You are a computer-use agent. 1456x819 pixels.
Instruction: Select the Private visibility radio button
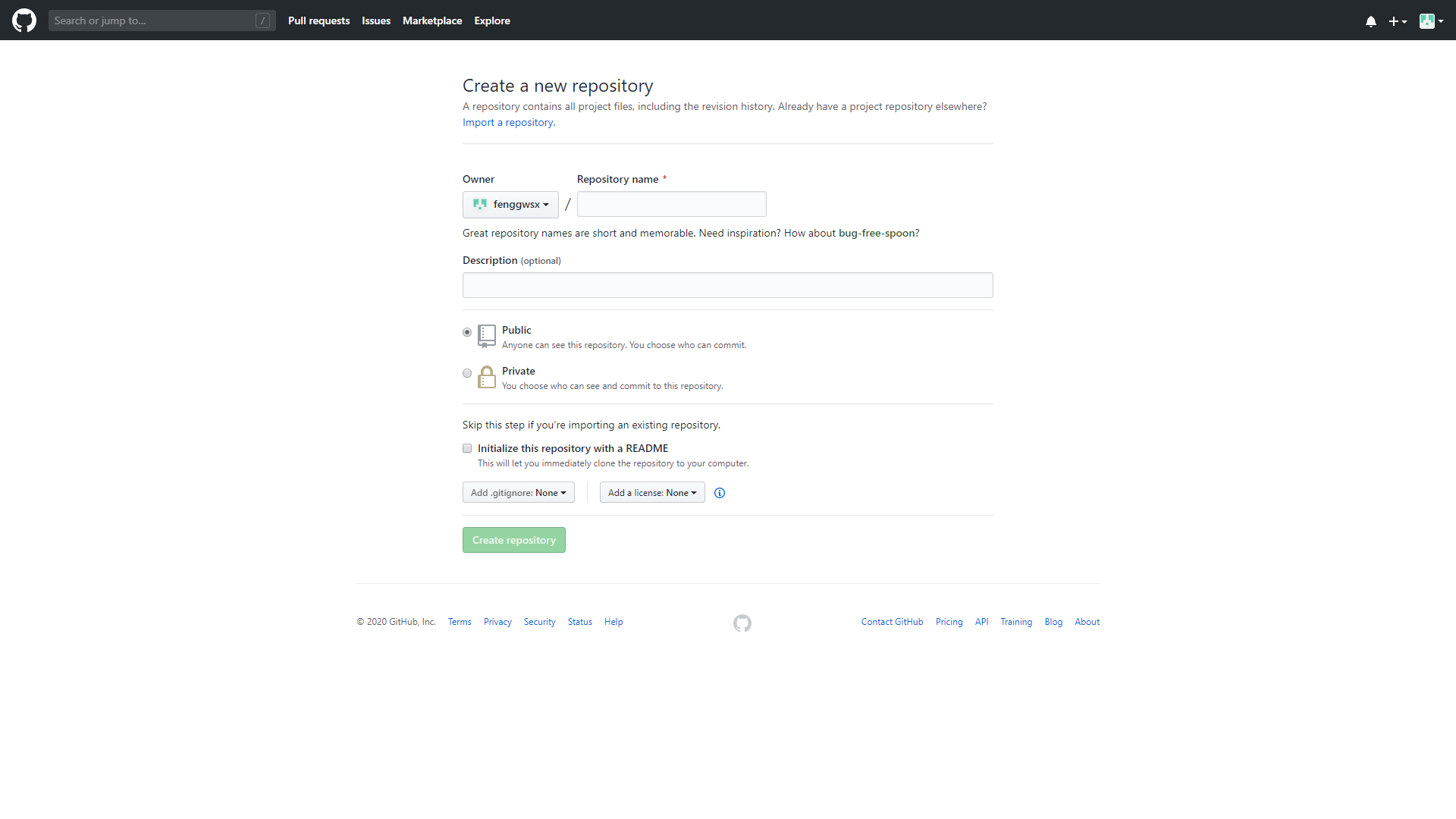click(x=467, y=373)
